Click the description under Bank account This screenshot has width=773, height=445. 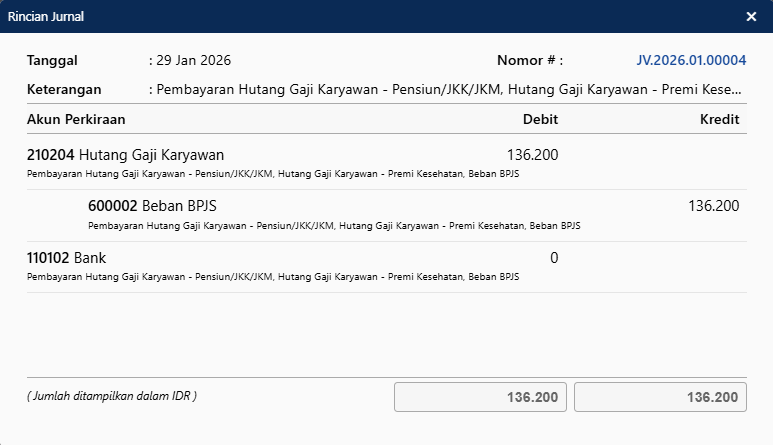pyautogui.click(x=272, y=277)
